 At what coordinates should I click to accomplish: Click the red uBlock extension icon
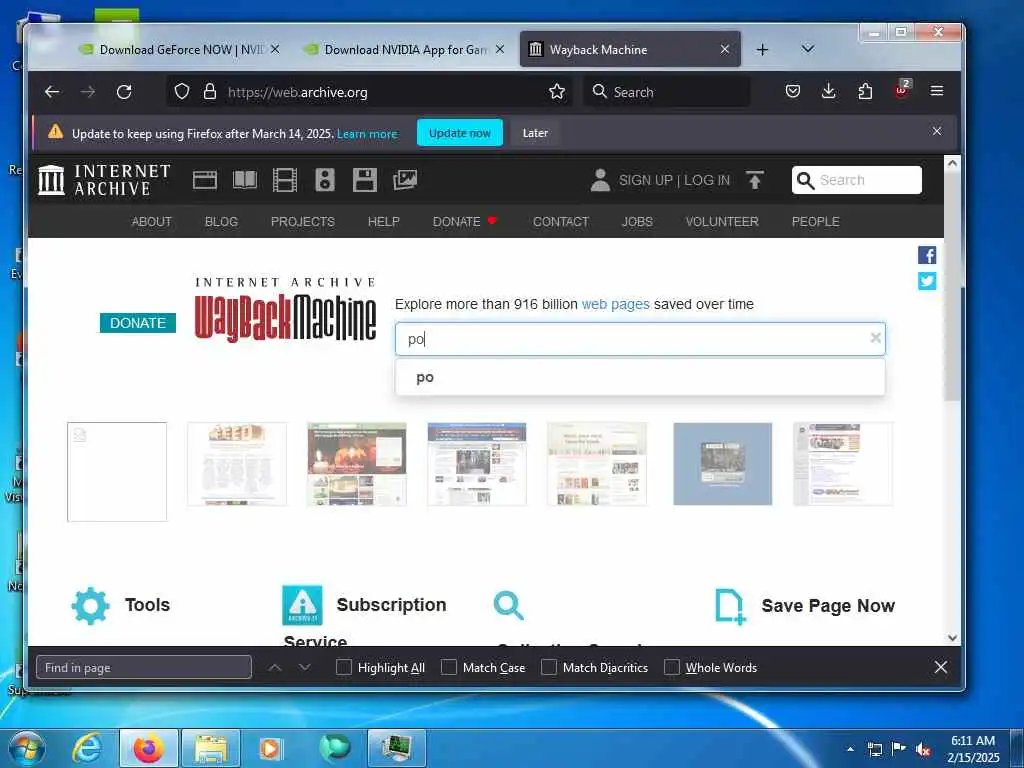902,91
